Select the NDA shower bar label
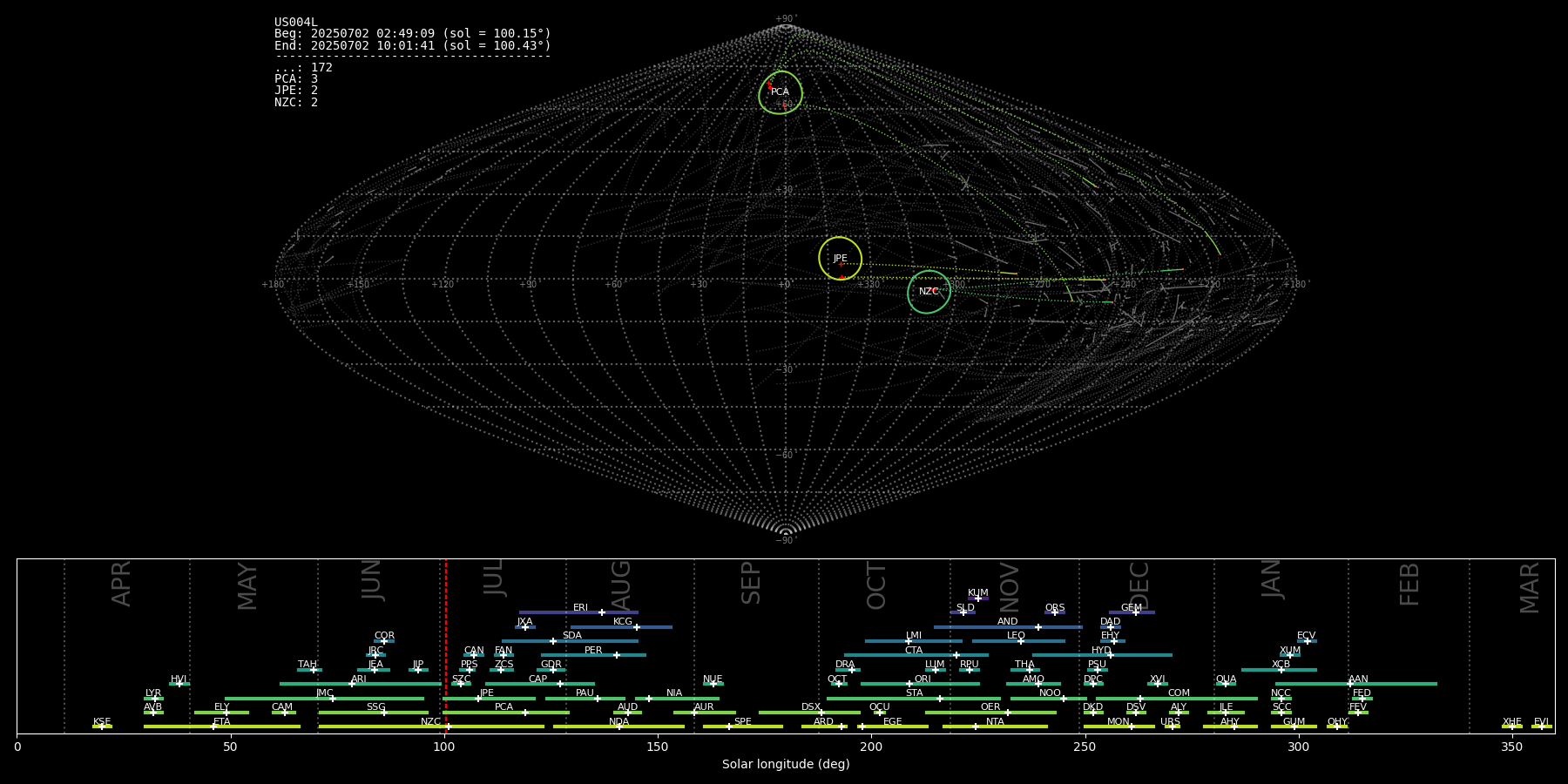1568x784 pixels. 619,722
